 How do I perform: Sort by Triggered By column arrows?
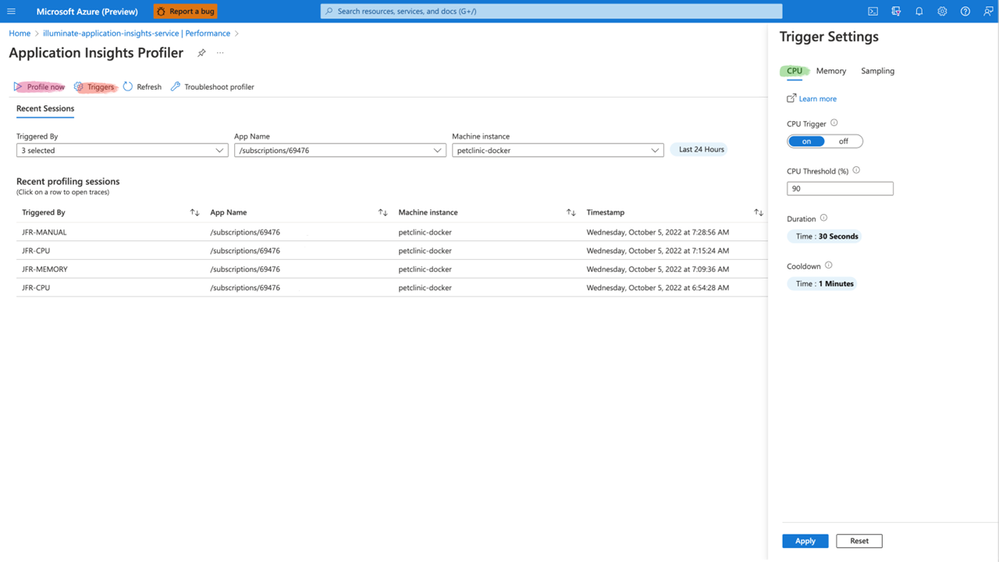point(194,212)
